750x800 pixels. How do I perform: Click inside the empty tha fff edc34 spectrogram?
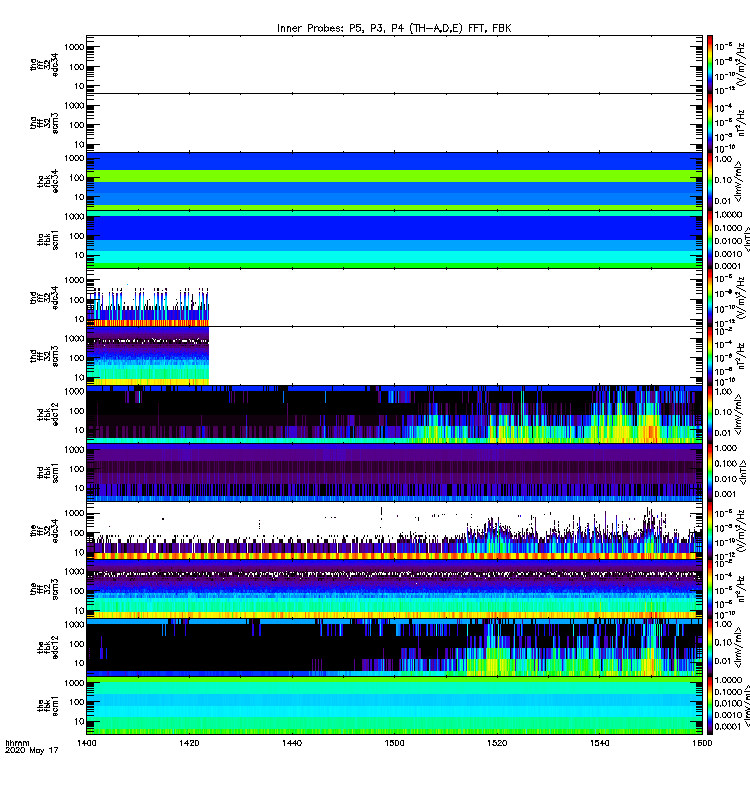click(394, 64)
